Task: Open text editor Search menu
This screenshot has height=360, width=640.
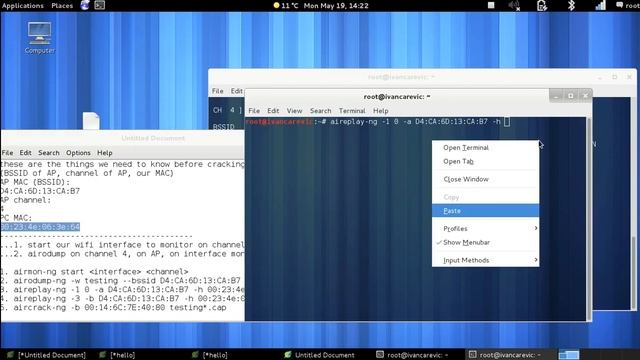Action: pyautogui.click(x=49, y=153)
